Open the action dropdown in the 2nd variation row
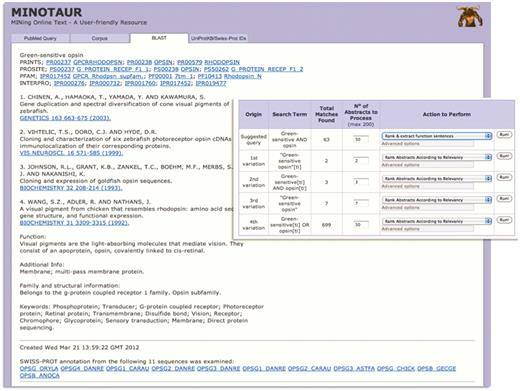 437,179
